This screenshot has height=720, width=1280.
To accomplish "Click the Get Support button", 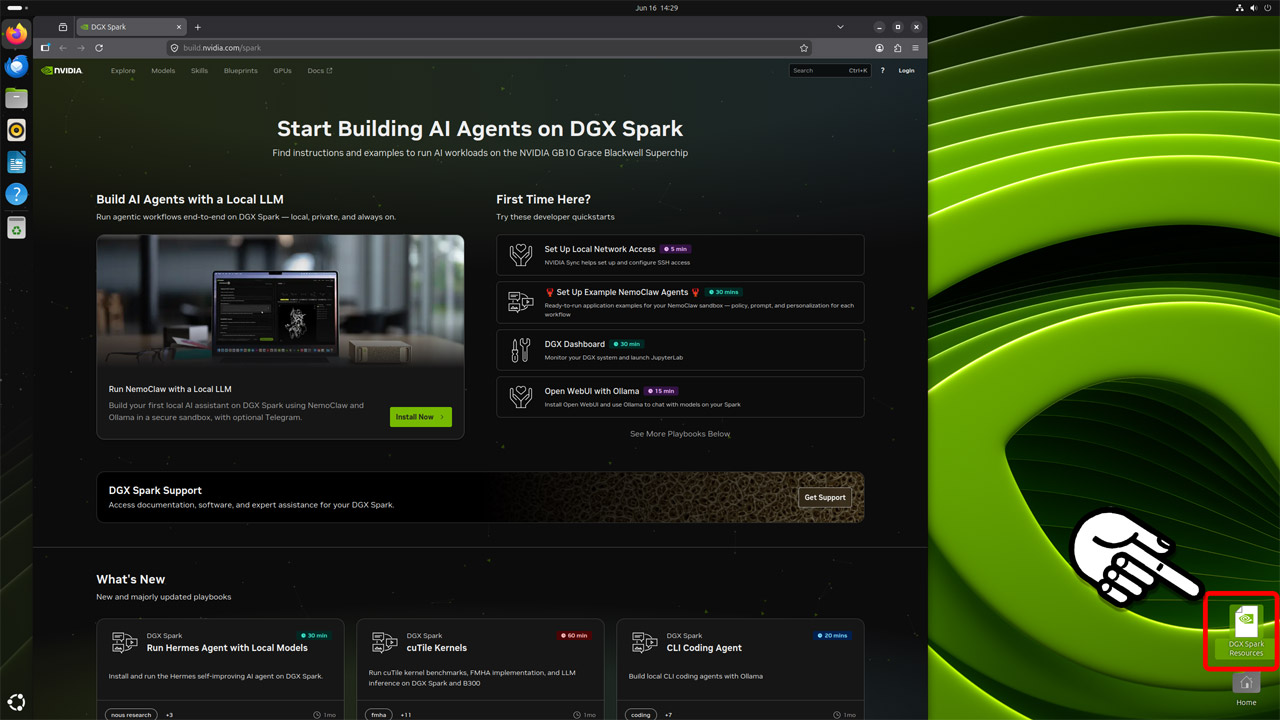I will 825,497.
